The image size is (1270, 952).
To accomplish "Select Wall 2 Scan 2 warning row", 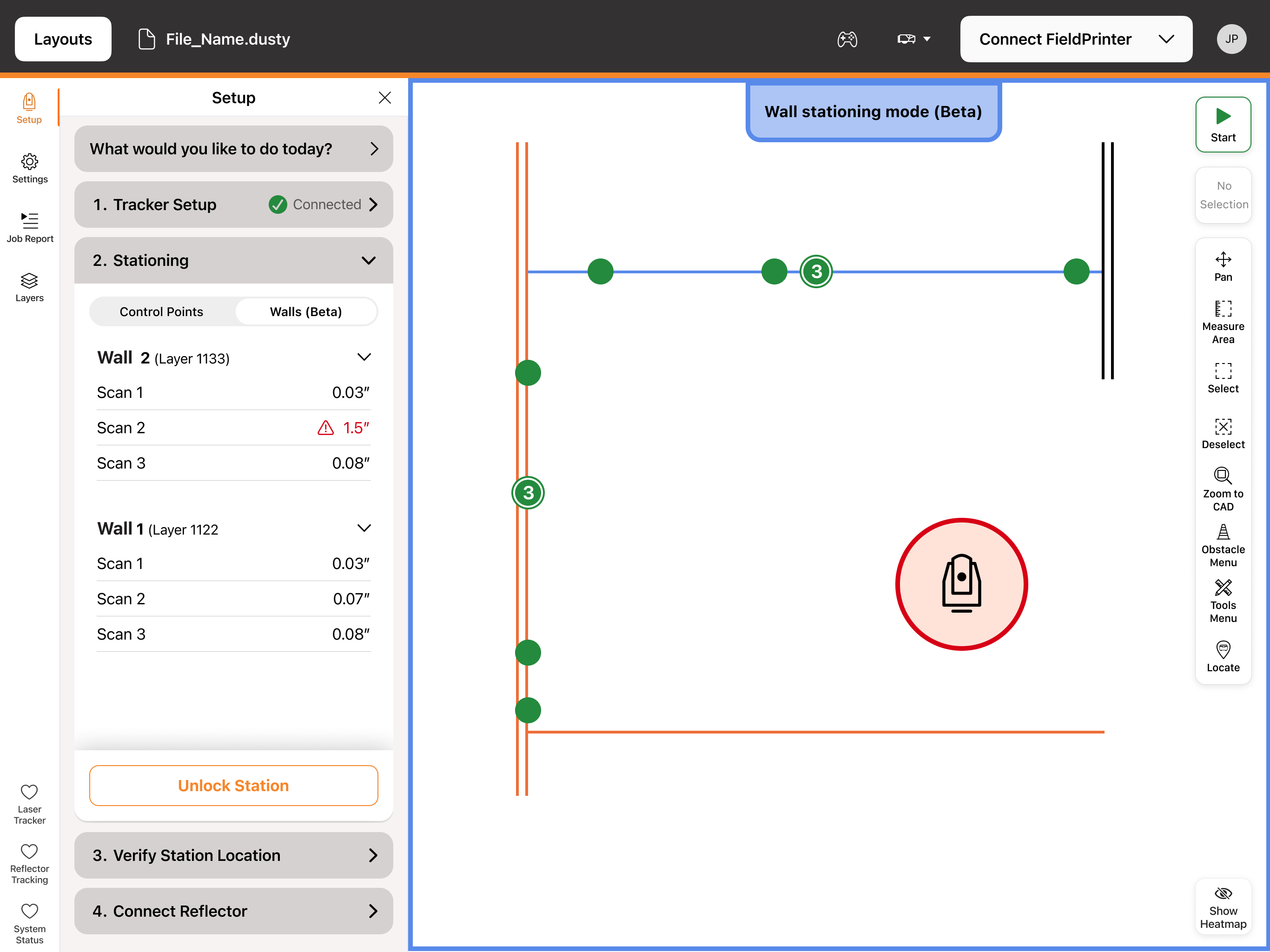I will 234,428.
